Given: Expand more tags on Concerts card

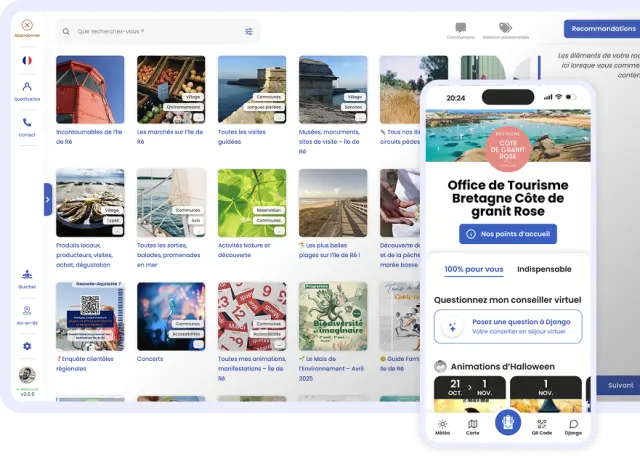Looking at the screenshot, I should (x=198, y=345).
